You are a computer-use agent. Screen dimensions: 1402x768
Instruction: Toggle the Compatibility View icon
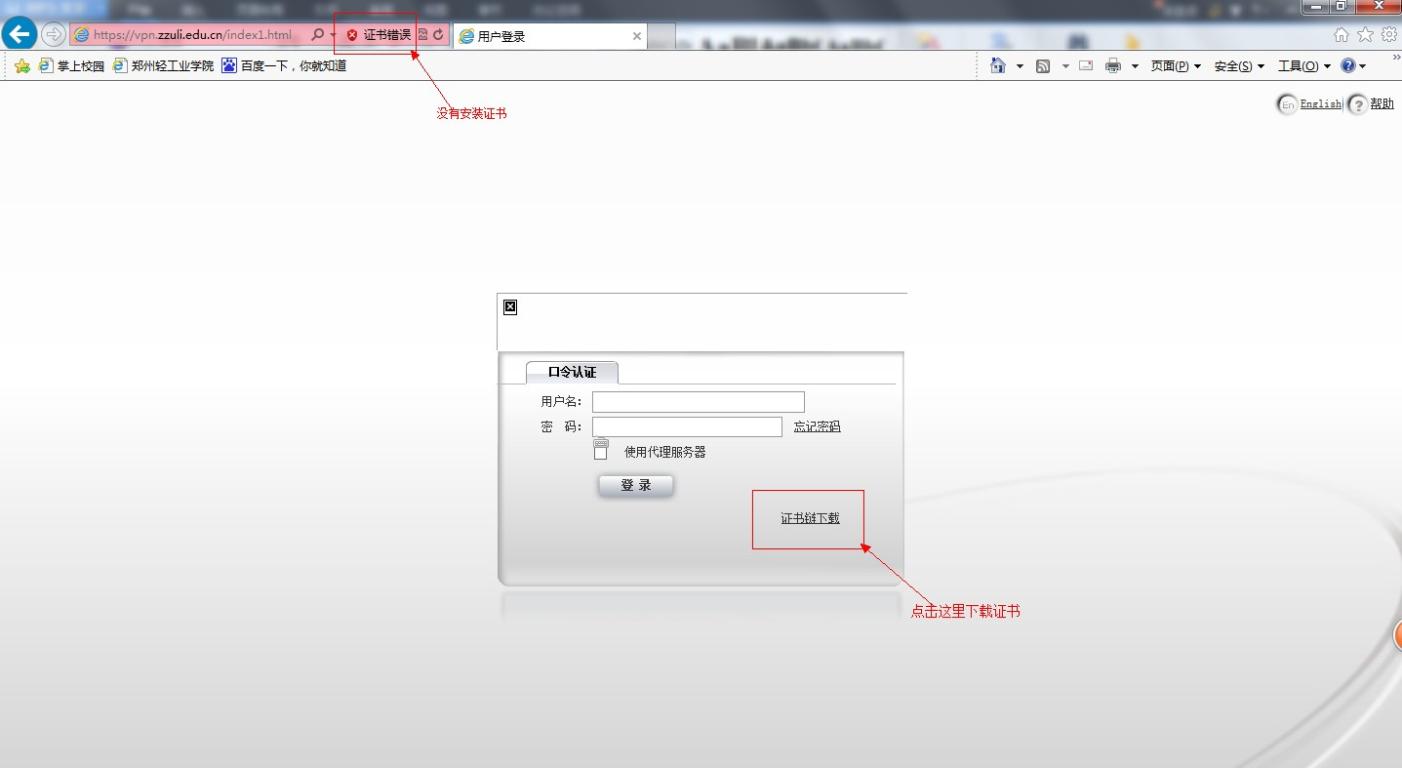coord(423,35)
